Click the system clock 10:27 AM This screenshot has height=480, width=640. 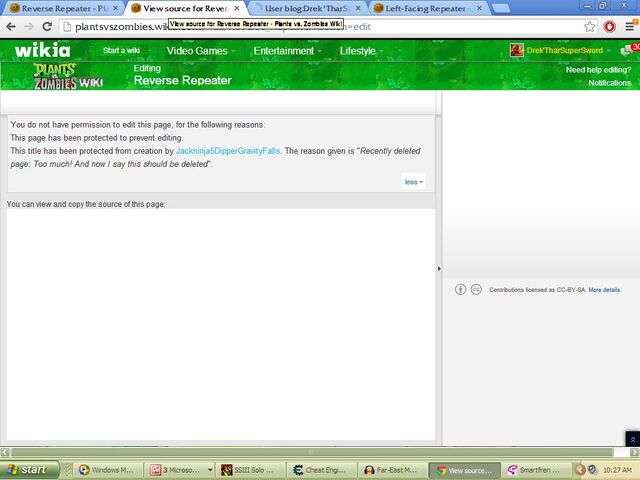[x=617, y=470]
